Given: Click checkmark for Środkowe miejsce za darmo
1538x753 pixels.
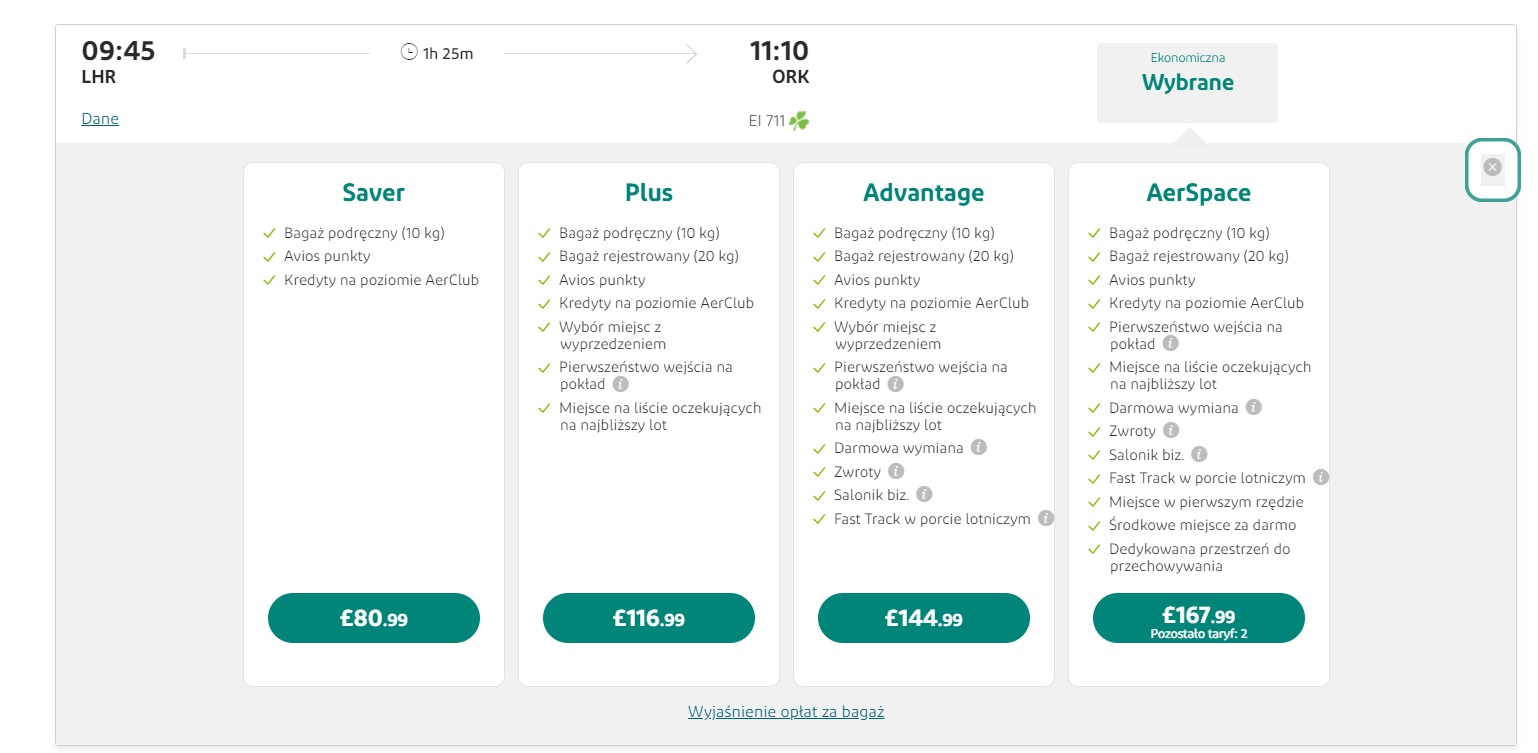Looking at the screenshot, I should [x=1093, y=525].
